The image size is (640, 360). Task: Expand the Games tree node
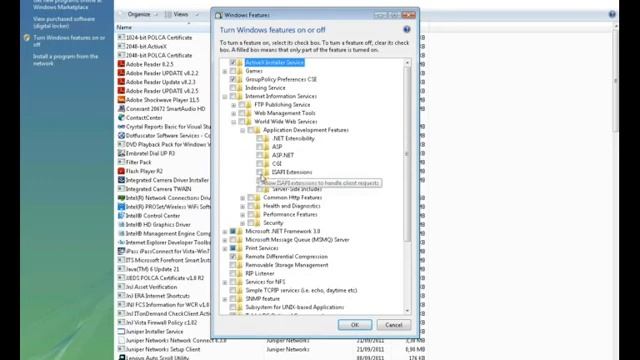(224, 71)
